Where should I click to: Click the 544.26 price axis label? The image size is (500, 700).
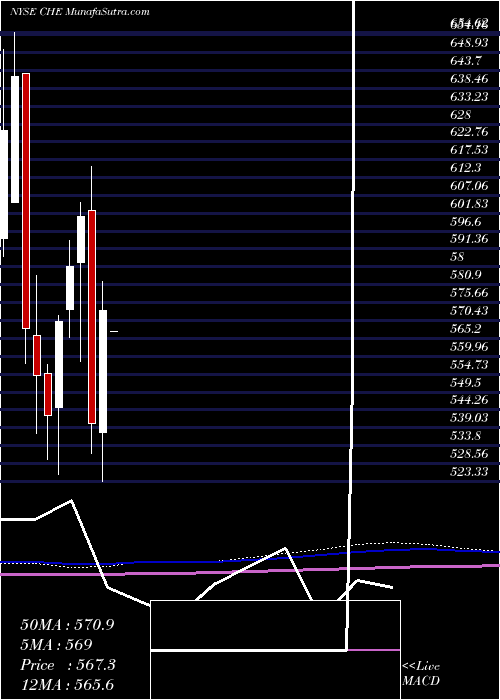click(469, 400)
